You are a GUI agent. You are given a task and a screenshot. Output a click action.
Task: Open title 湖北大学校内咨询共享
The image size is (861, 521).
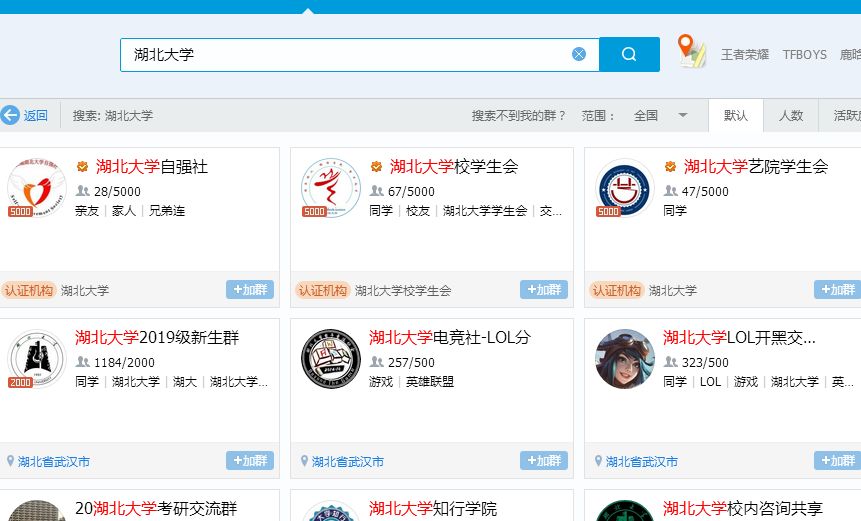(x=743, y=508)
